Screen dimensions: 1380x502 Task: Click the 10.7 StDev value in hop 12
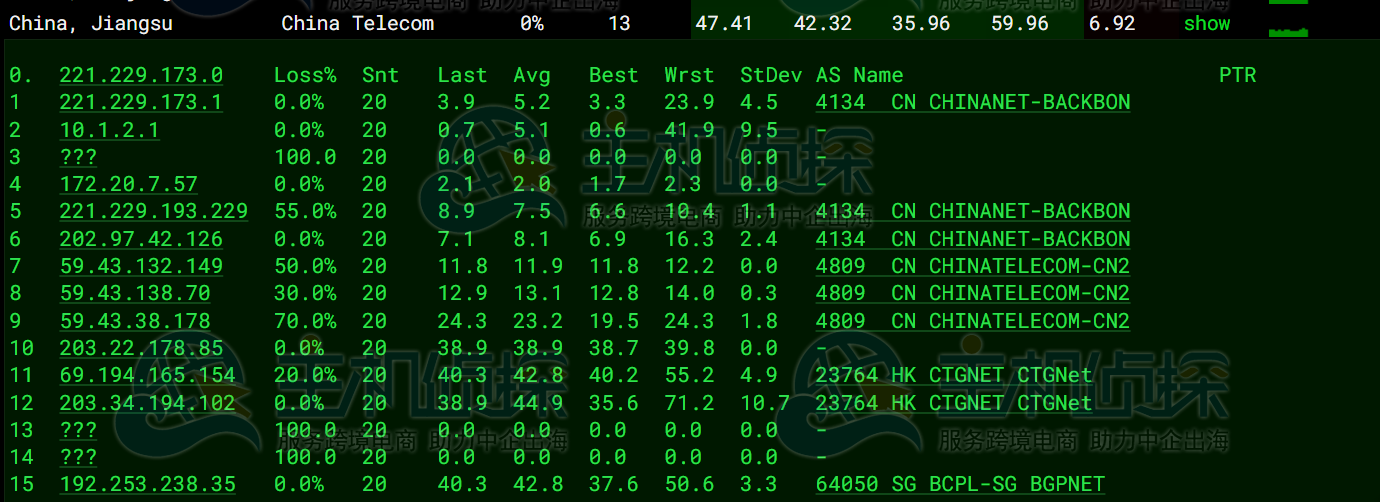(765, 403)
